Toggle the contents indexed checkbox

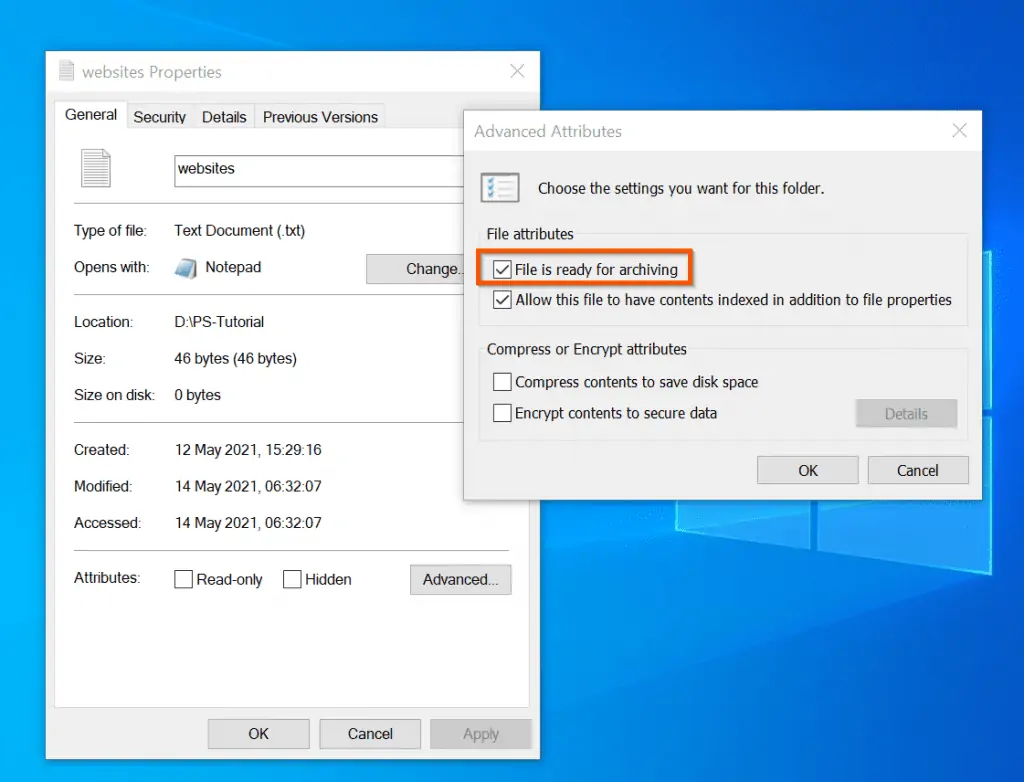tap(502, 300)
